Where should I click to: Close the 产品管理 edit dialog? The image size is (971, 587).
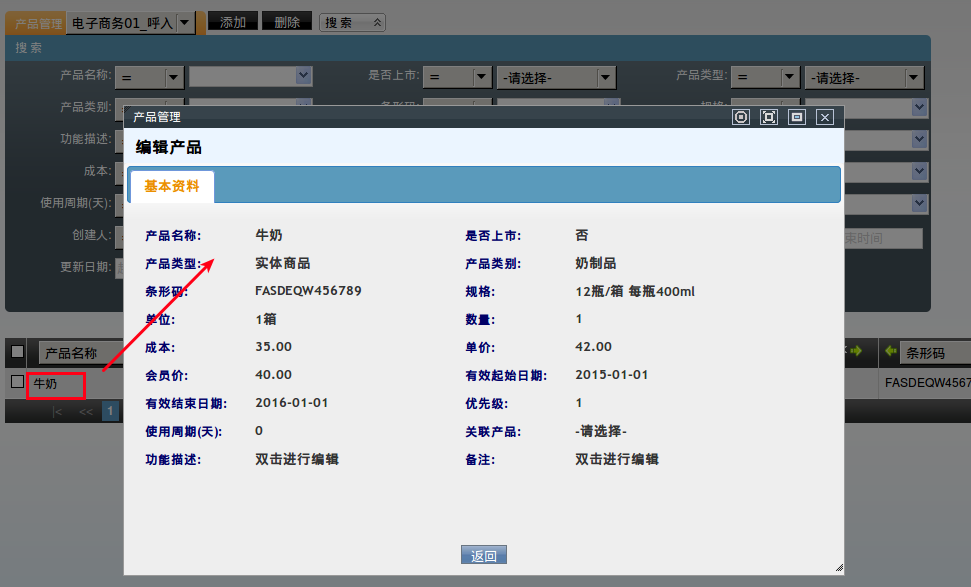tap(825, 117)
